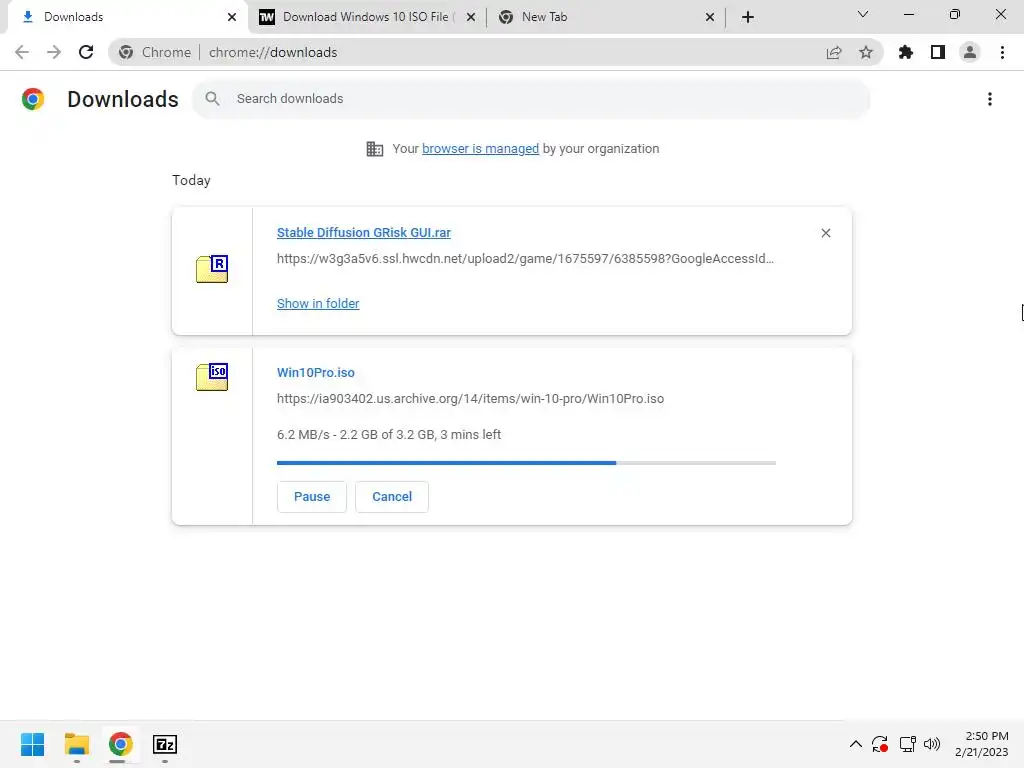Screen dimensions: 1024x768
Task: Open the browser is managed link
Action: 480,149
